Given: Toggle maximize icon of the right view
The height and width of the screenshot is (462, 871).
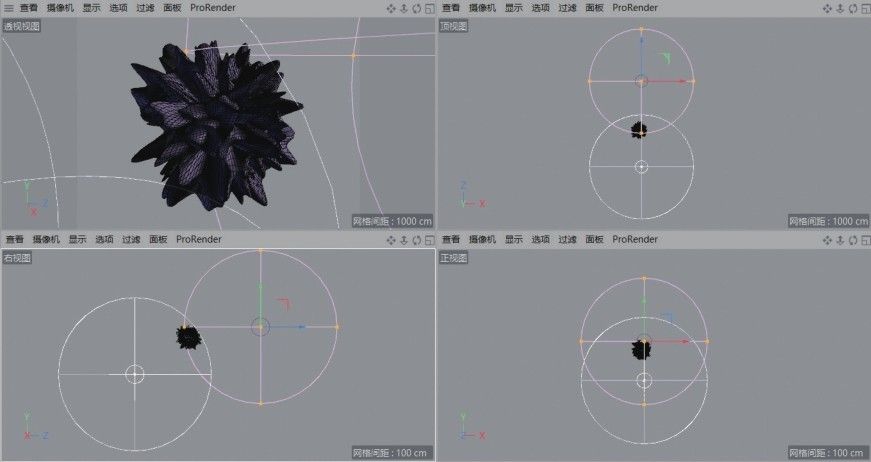Looking at the screenshot, I should pos(430,240).
